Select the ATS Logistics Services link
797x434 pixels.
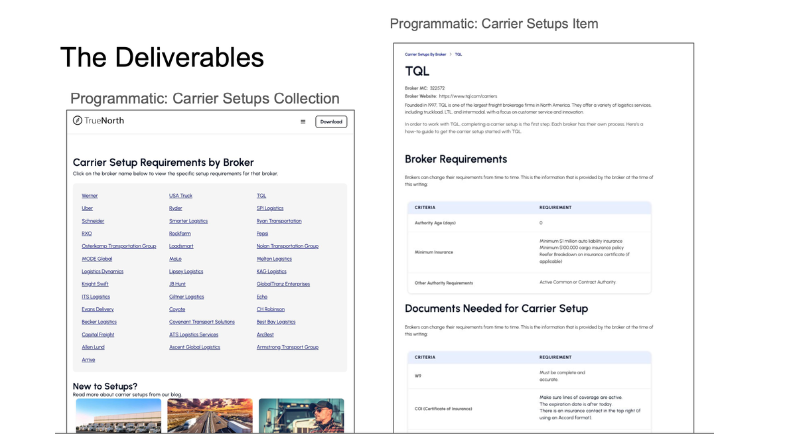coord(193,335)
